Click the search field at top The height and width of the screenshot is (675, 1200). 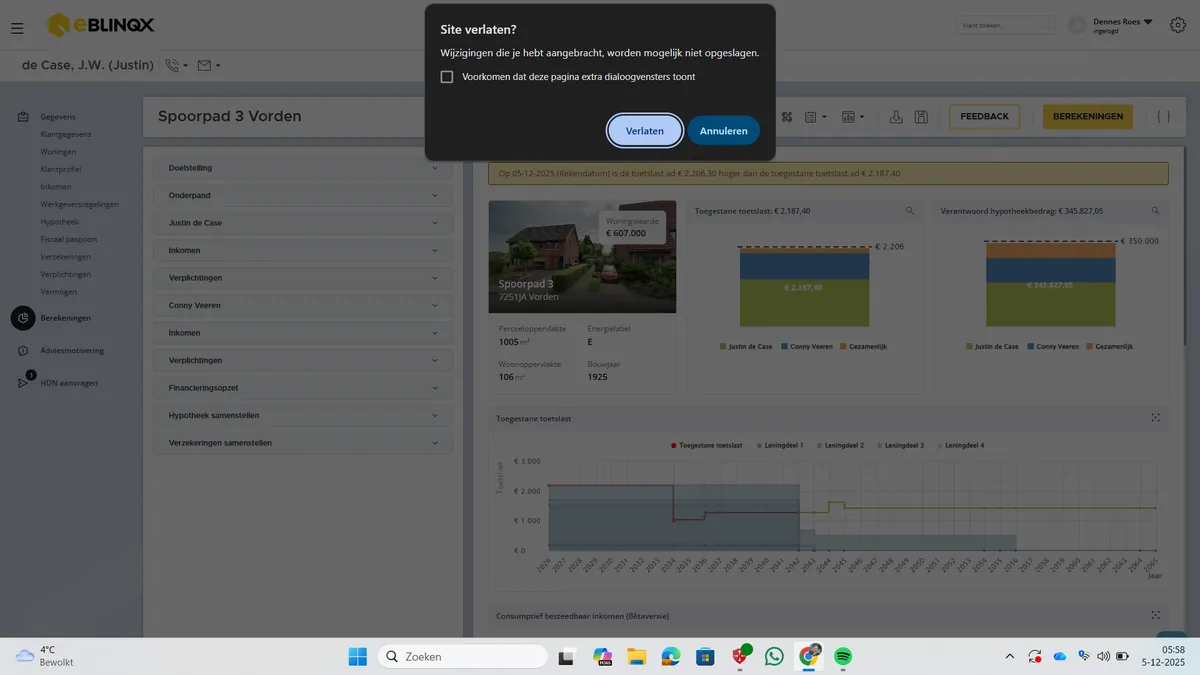[1006, 25]
